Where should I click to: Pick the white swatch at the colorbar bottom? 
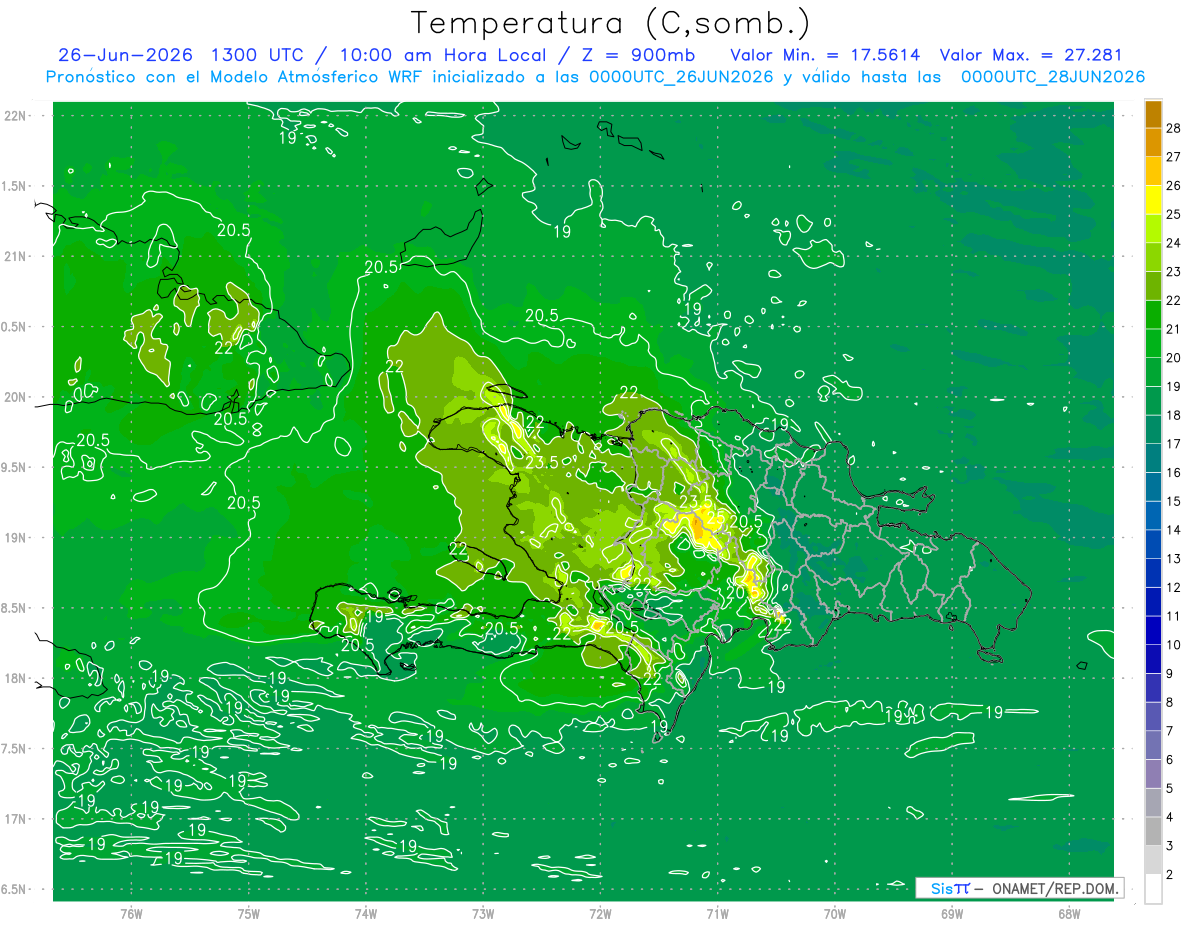pos(1153,888)
